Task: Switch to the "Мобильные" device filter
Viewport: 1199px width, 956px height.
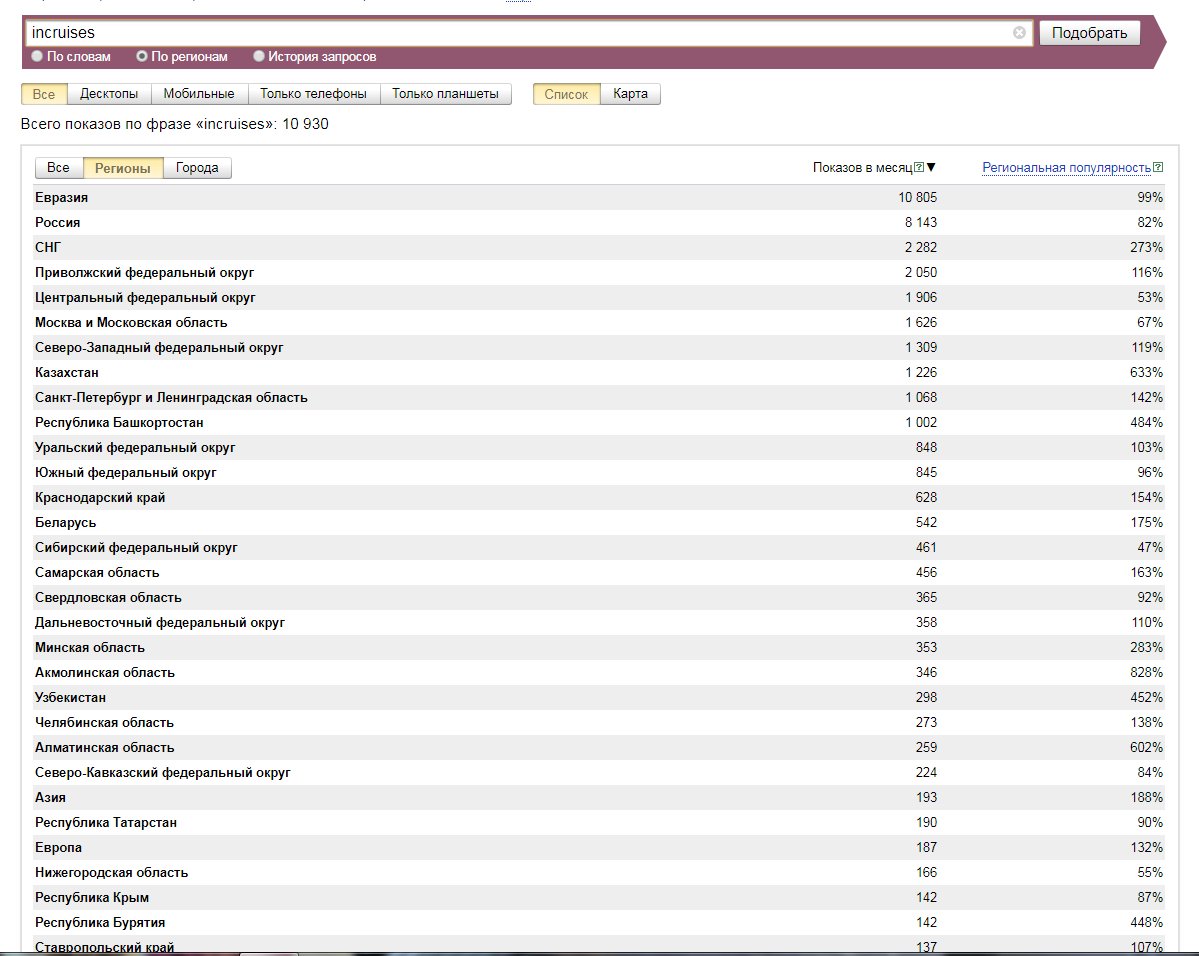Action: click(x=199, y=94)
